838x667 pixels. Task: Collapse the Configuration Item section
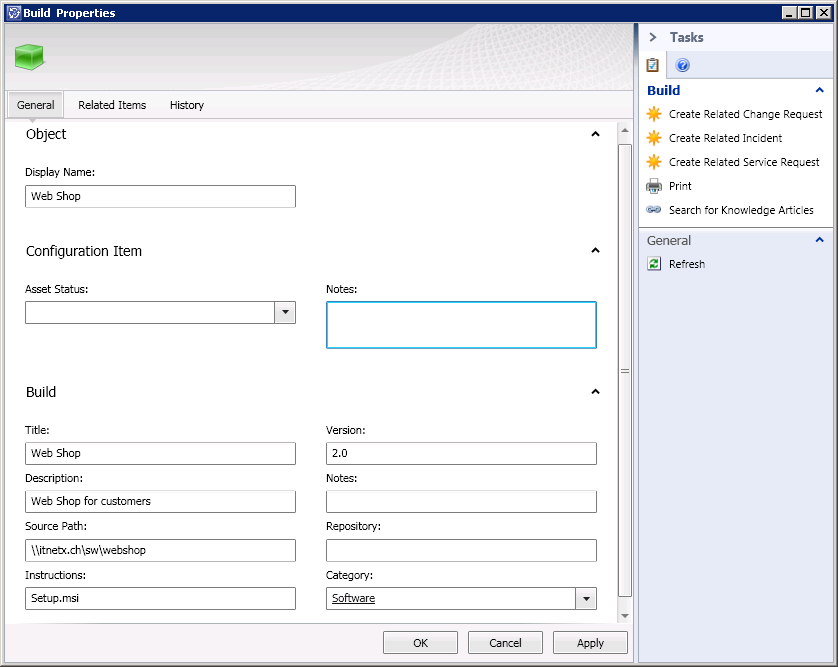595,251
